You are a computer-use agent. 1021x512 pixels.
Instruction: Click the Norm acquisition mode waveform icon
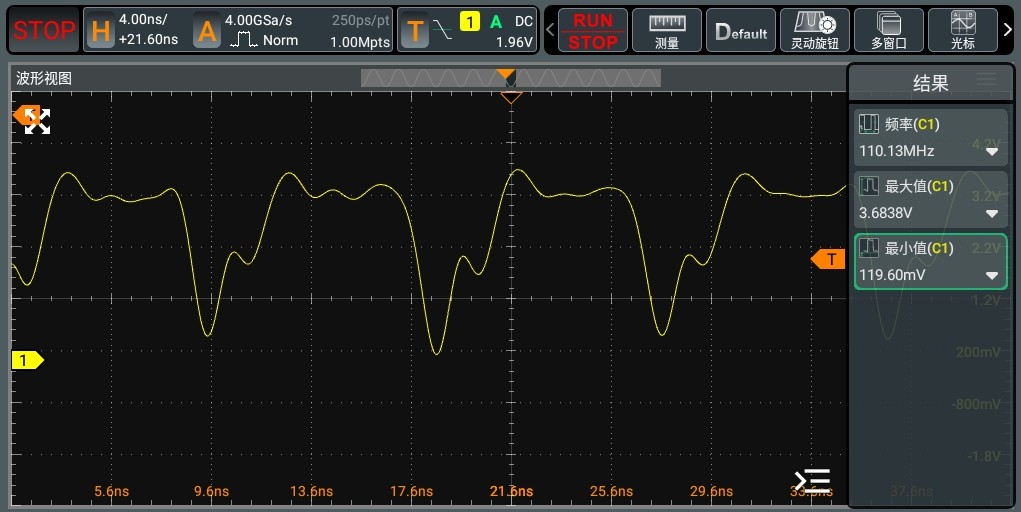click(x=243, y=40)
